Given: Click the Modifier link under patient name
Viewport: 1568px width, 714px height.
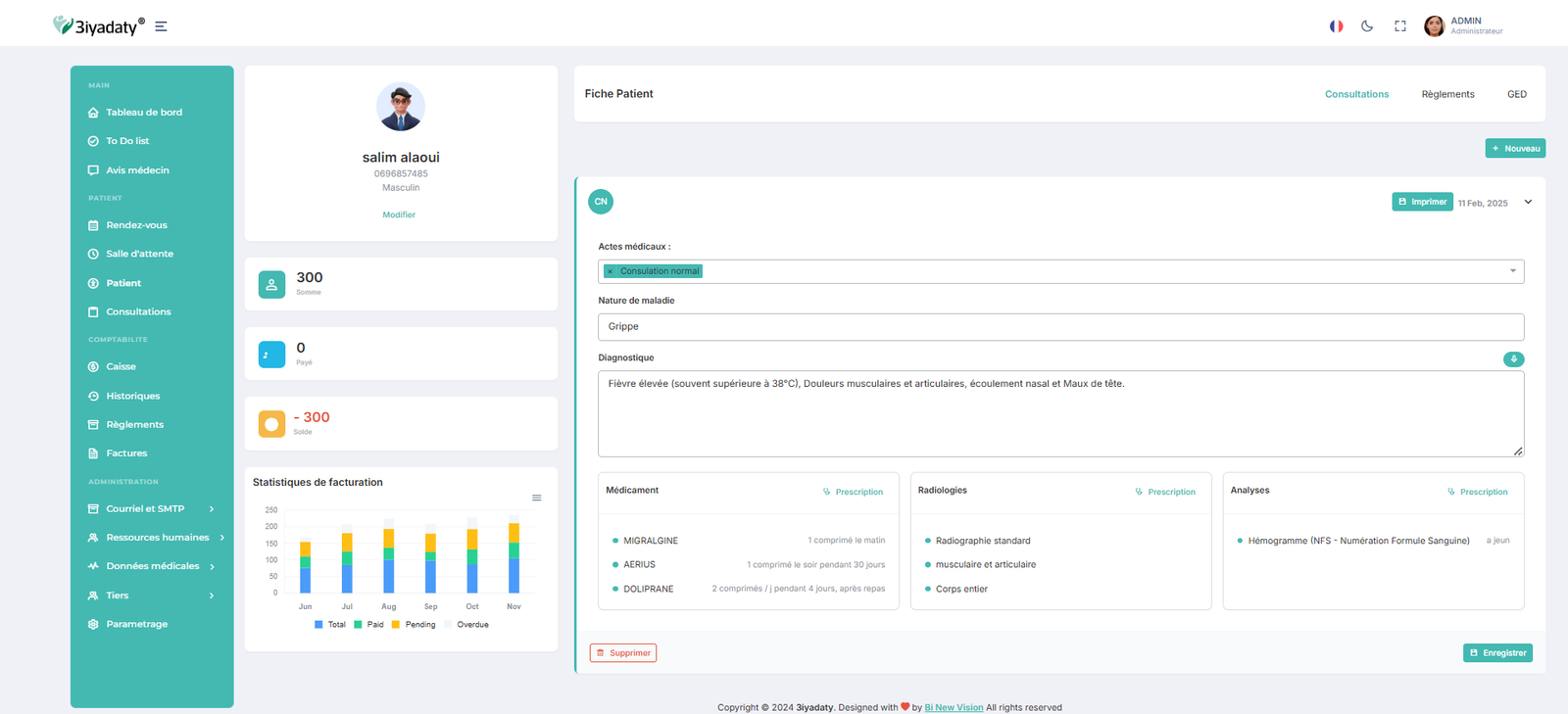Looking at the screenshot, I should pyautogui.click(x=399, y=214).
